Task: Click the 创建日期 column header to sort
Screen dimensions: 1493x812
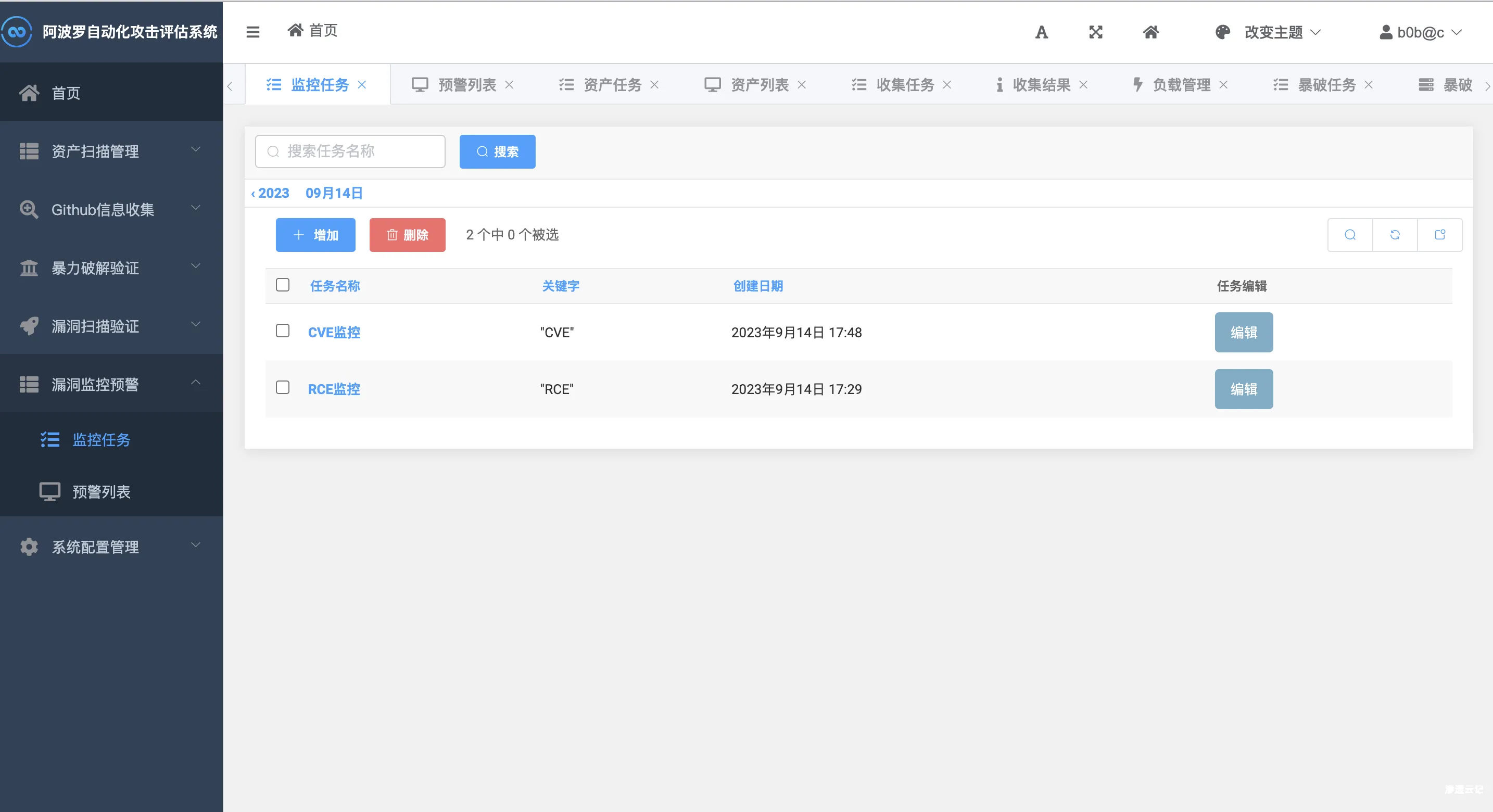Action: [758, 285]
